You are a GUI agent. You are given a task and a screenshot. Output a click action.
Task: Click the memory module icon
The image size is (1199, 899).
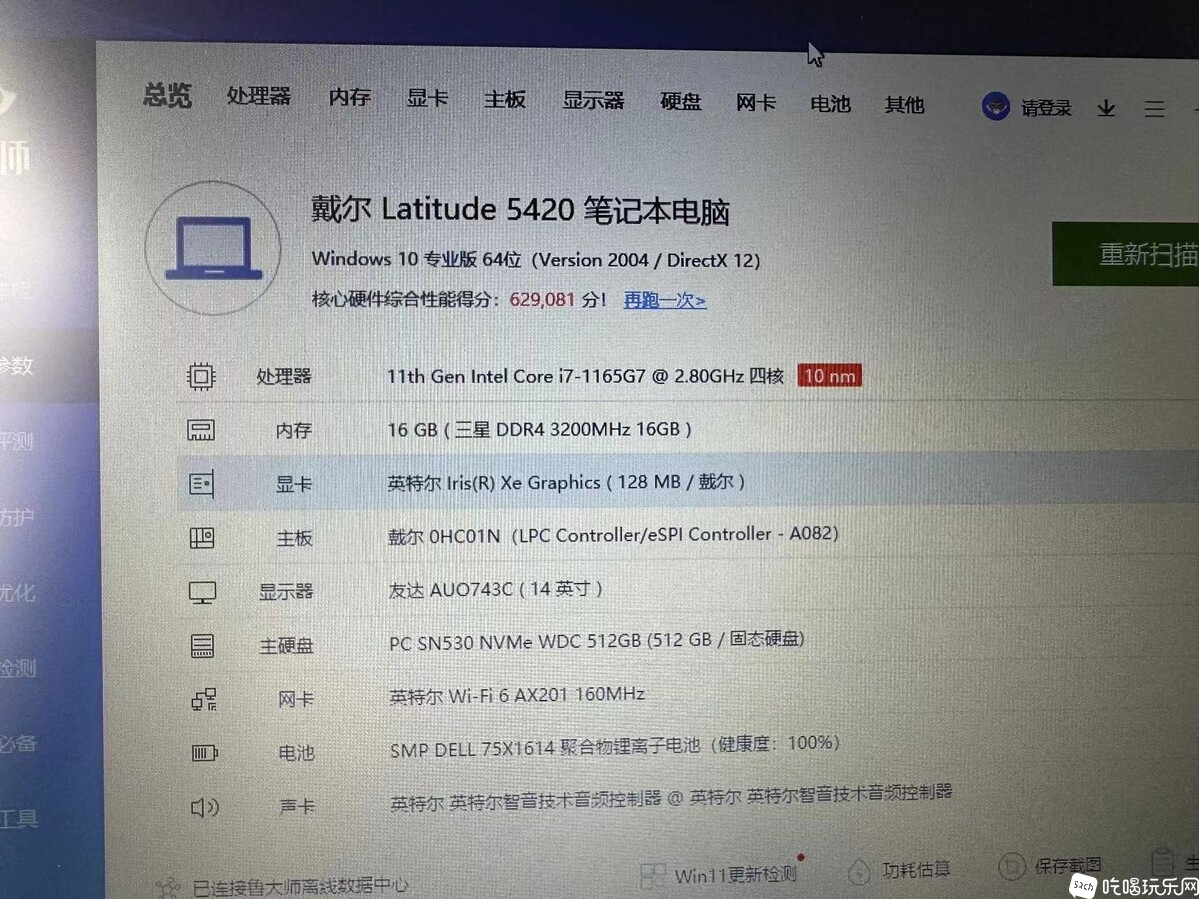click(201, 430)
